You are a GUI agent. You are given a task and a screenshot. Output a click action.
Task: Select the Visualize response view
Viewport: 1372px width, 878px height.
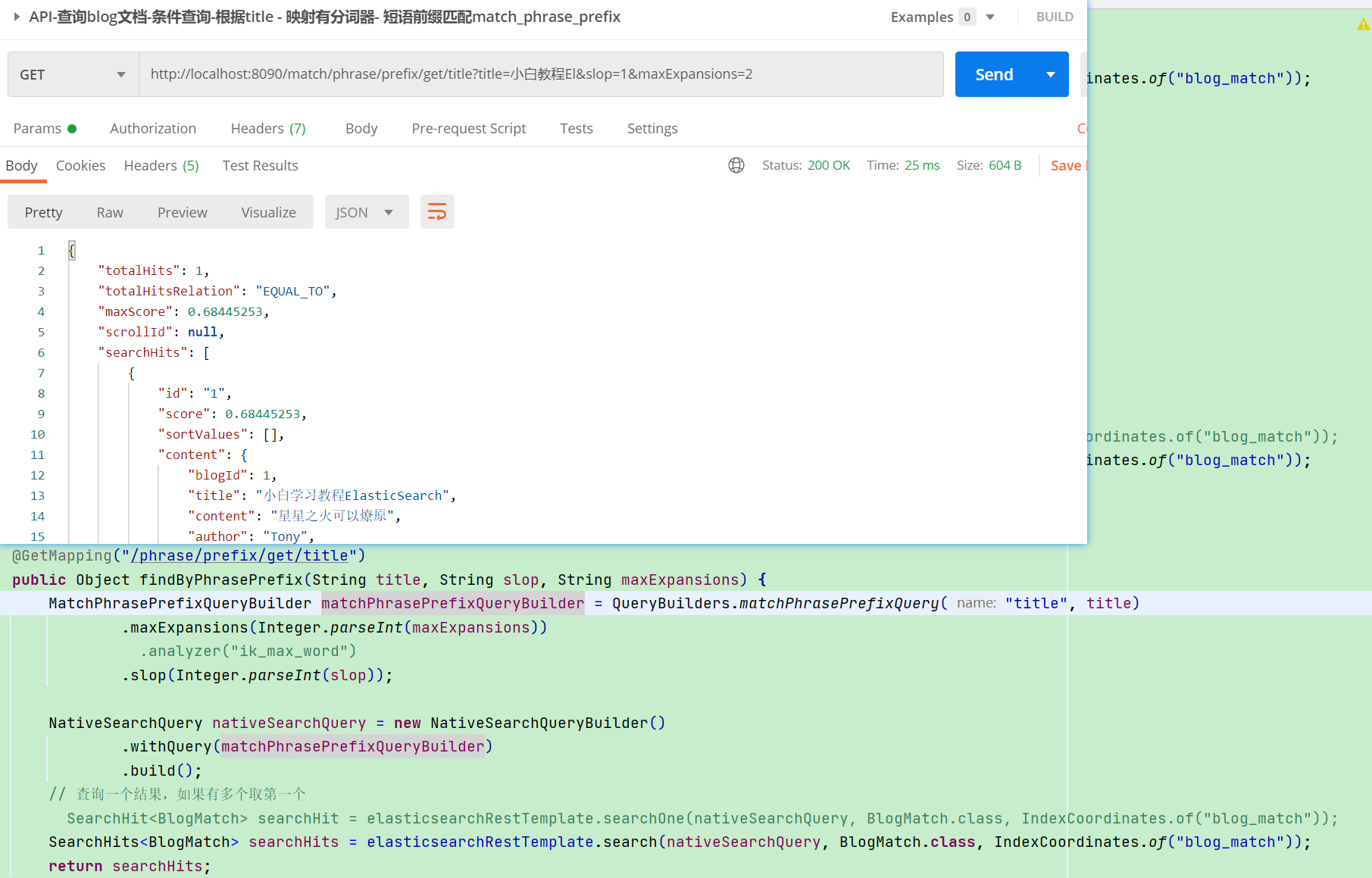click(268, 212)
